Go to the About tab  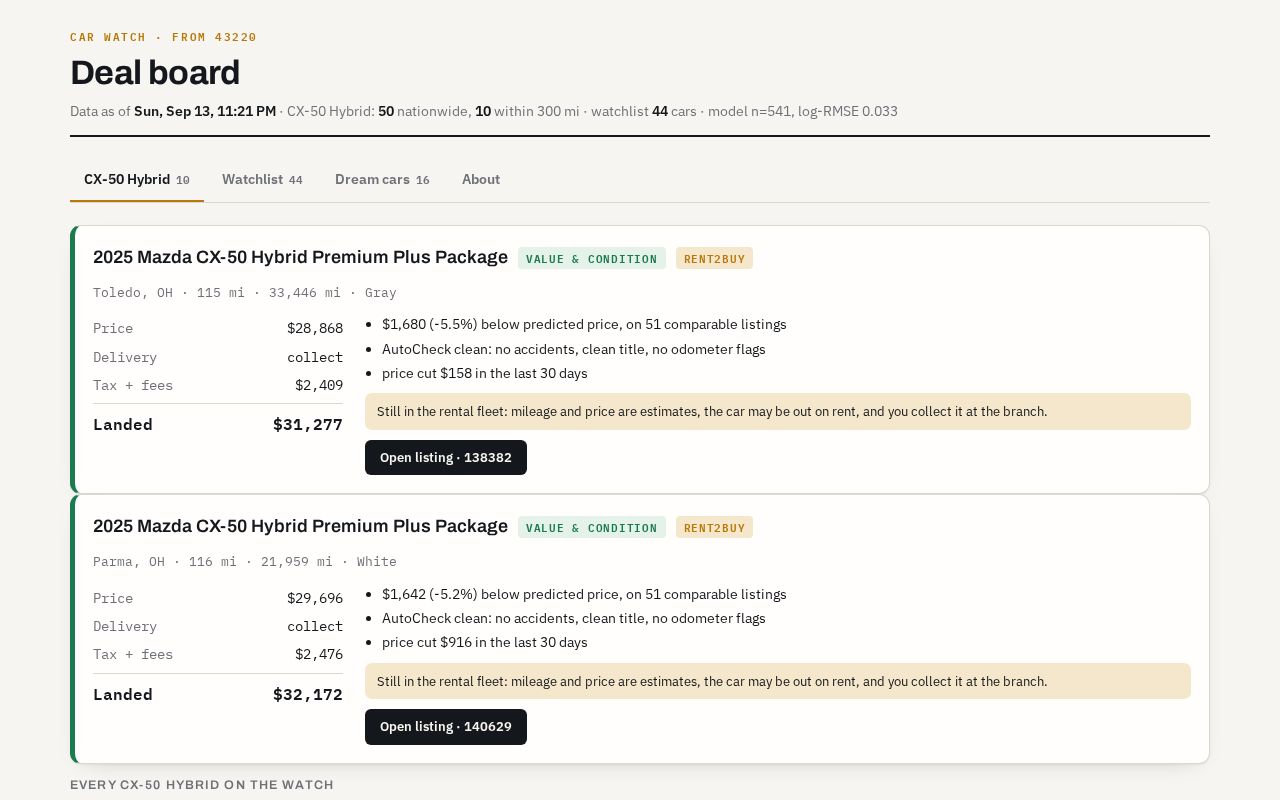(x=481, y=180)
